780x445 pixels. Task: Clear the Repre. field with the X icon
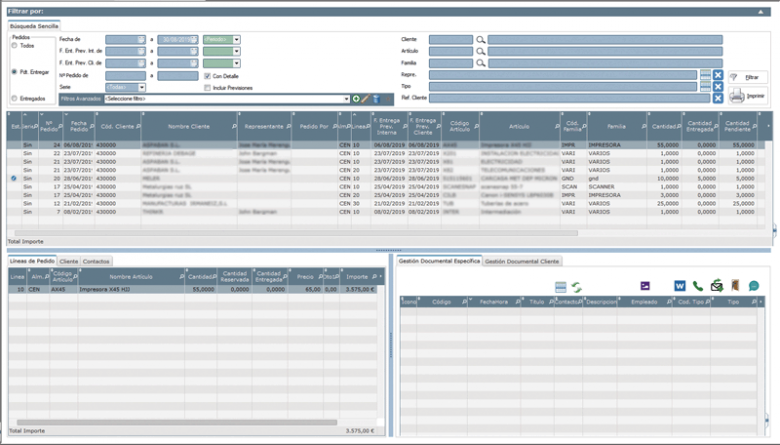[x=718, y=75]
